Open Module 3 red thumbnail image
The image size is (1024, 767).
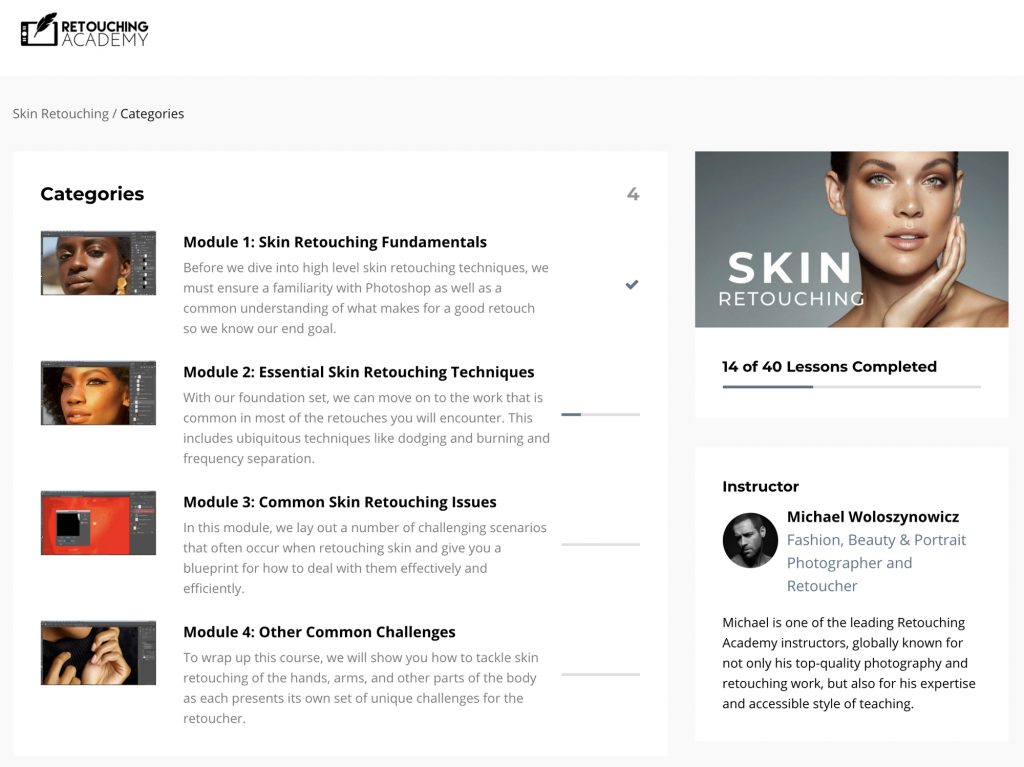98,523
